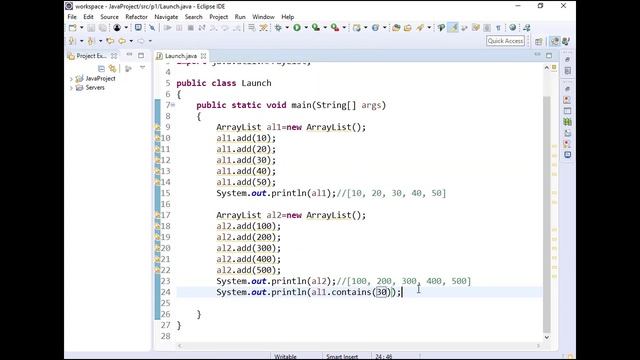Click the Coverage launch icon

(316, 28)
